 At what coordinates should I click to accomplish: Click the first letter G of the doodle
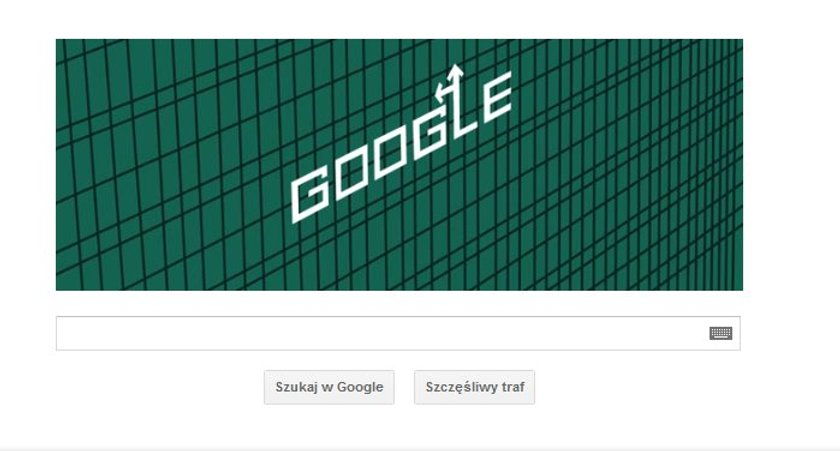click(x=310, y=192)
